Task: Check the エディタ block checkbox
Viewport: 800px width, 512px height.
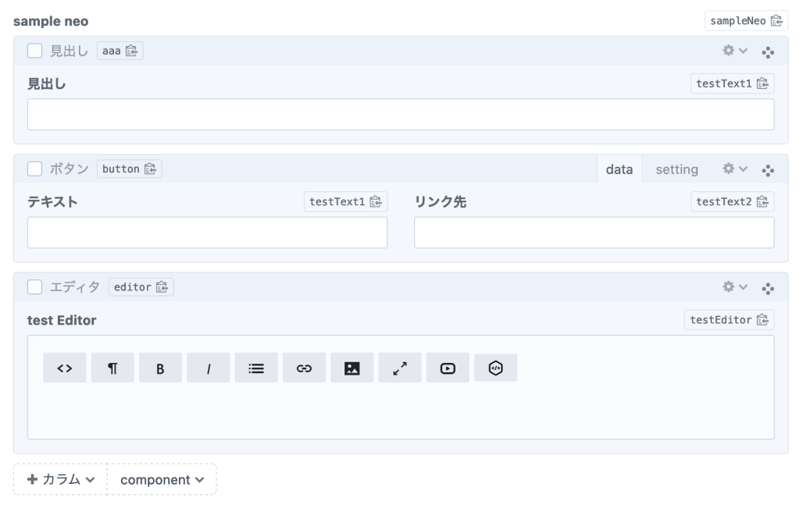Action: point(35,287)
